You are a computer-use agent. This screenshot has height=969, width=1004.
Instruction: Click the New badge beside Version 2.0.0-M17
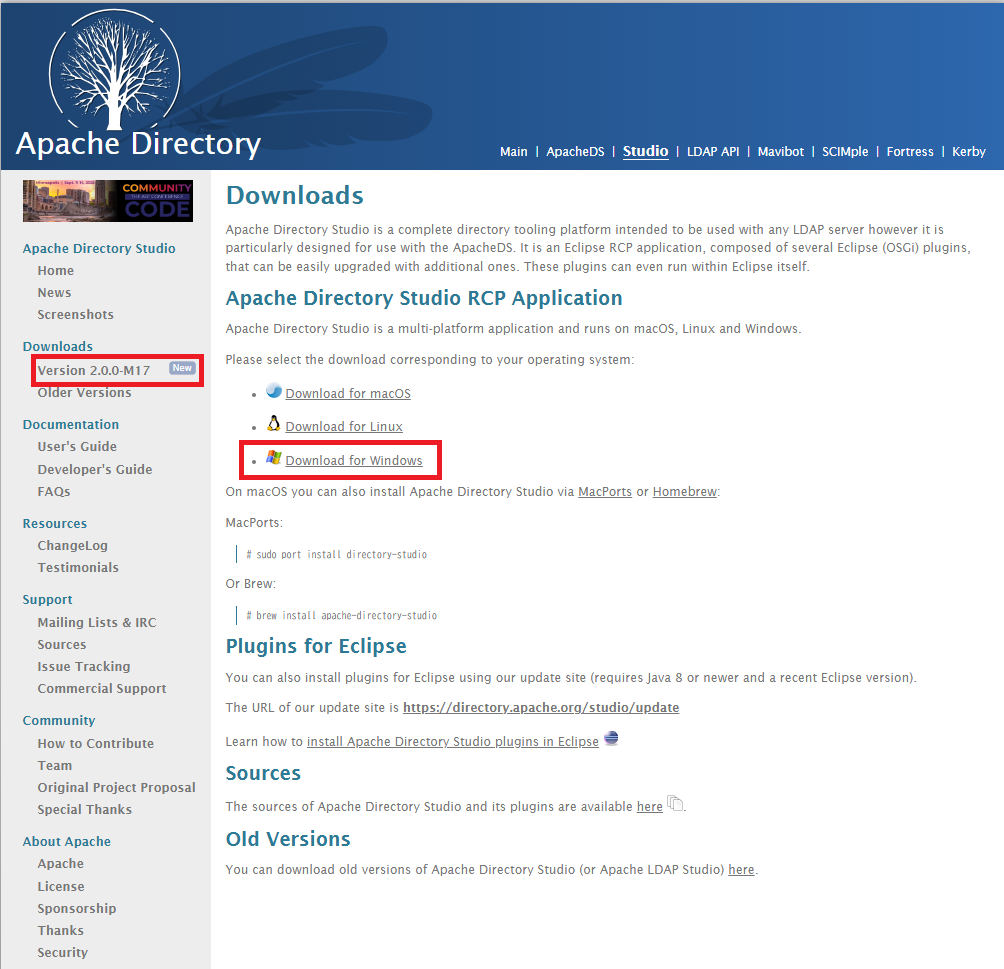click(x=182, y=368)
